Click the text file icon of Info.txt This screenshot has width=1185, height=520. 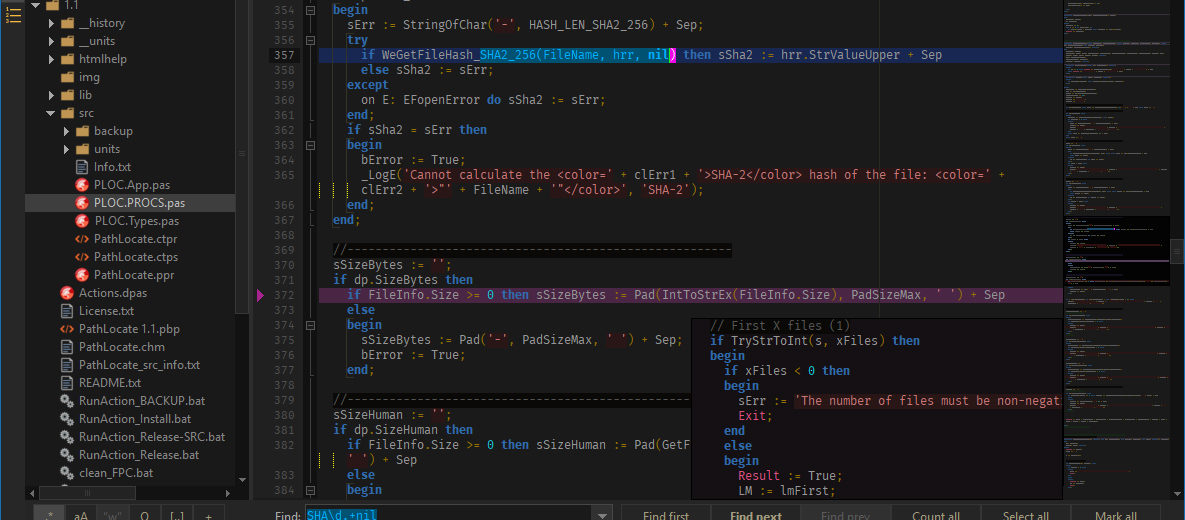(x=82, y=167)
